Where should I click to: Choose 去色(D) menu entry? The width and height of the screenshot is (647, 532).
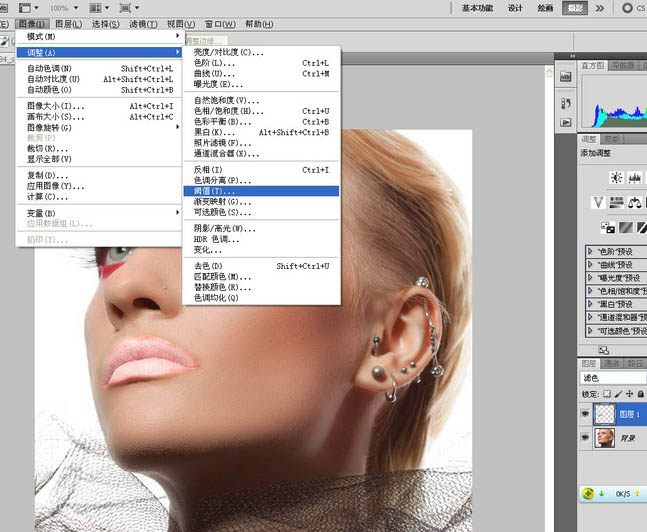(261, 266)
